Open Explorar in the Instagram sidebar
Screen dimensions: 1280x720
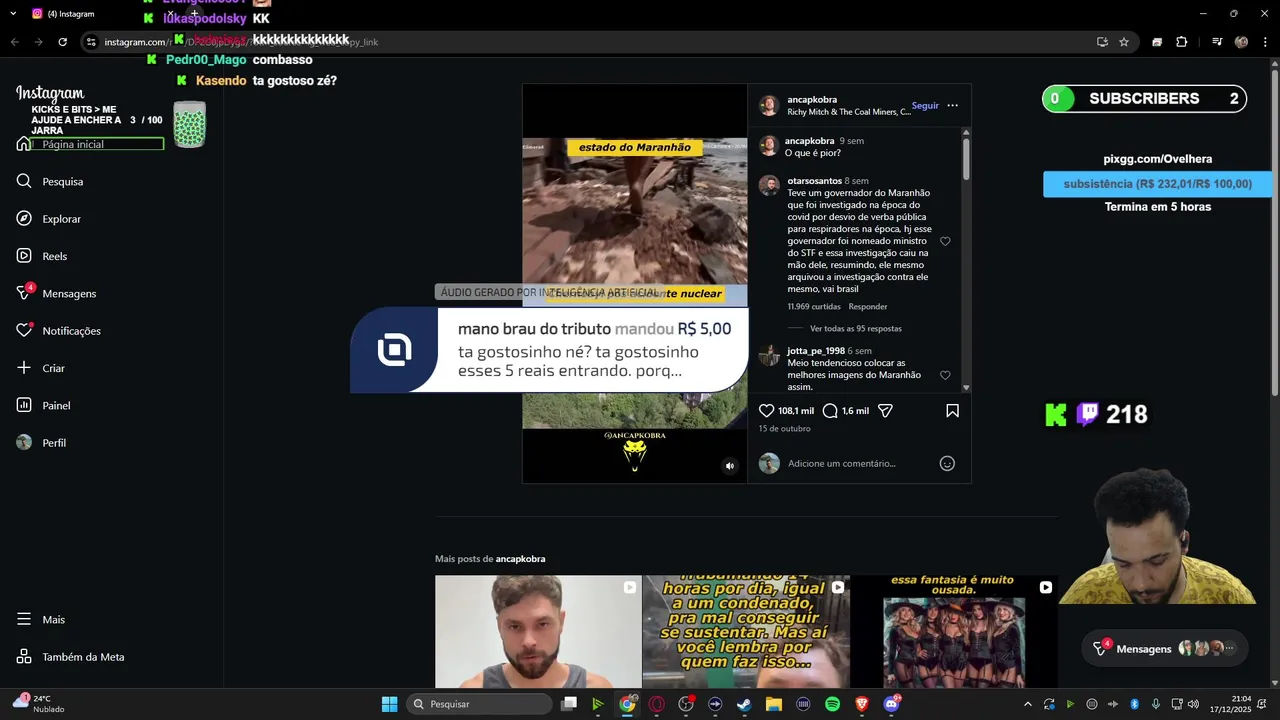point(49,218)
